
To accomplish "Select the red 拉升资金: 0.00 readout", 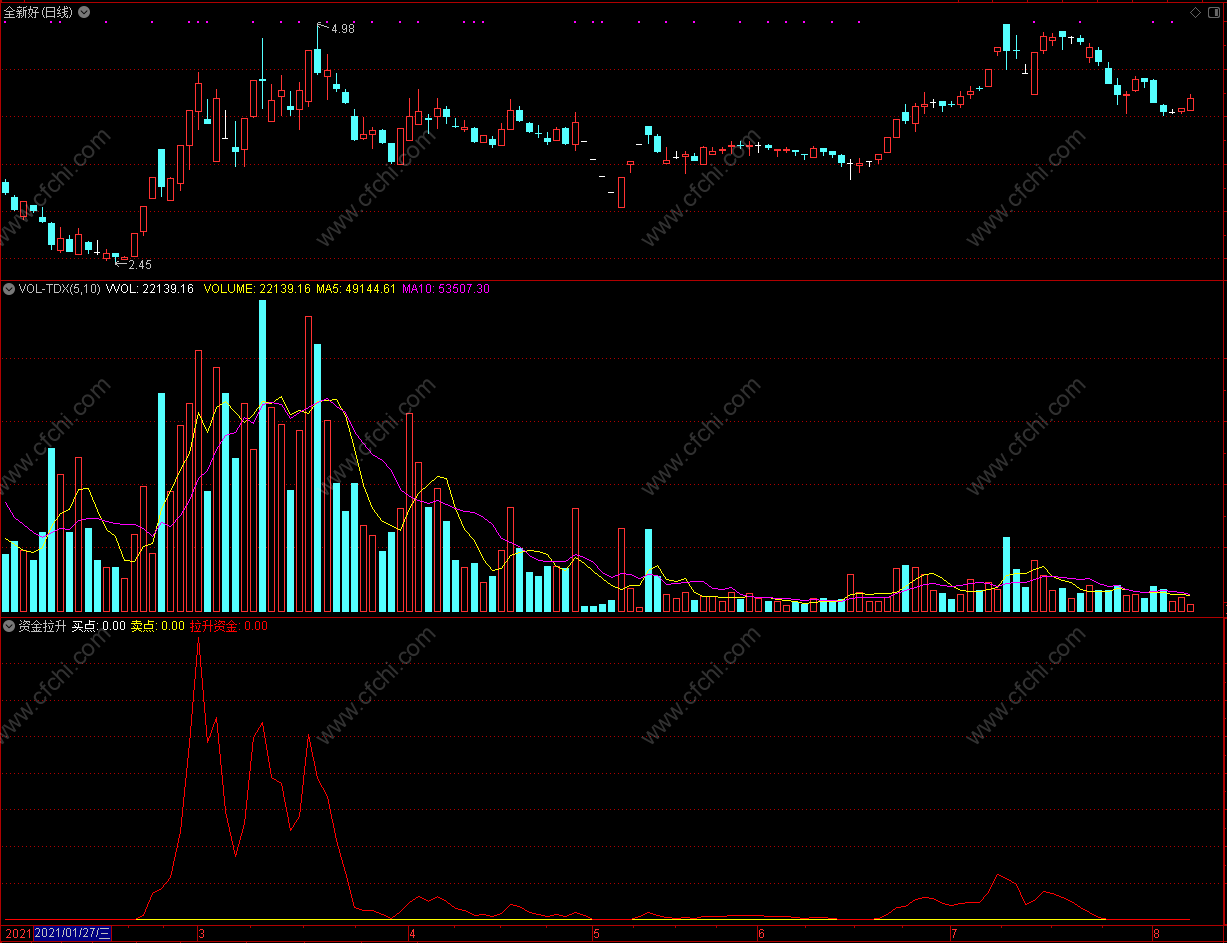I will (229, 626).
